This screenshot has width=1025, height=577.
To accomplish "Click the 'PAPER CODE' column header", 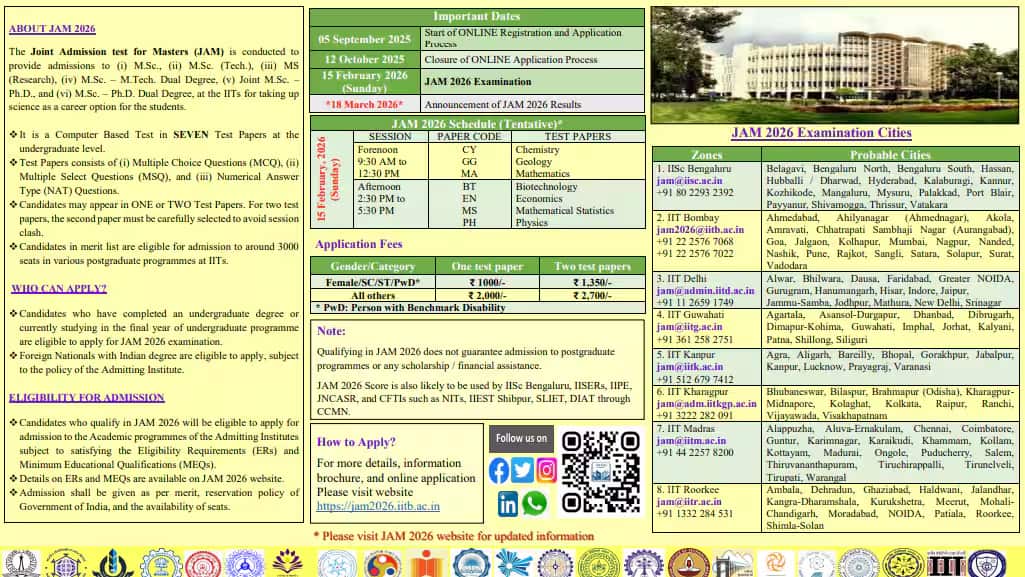I will coord(469,137).
